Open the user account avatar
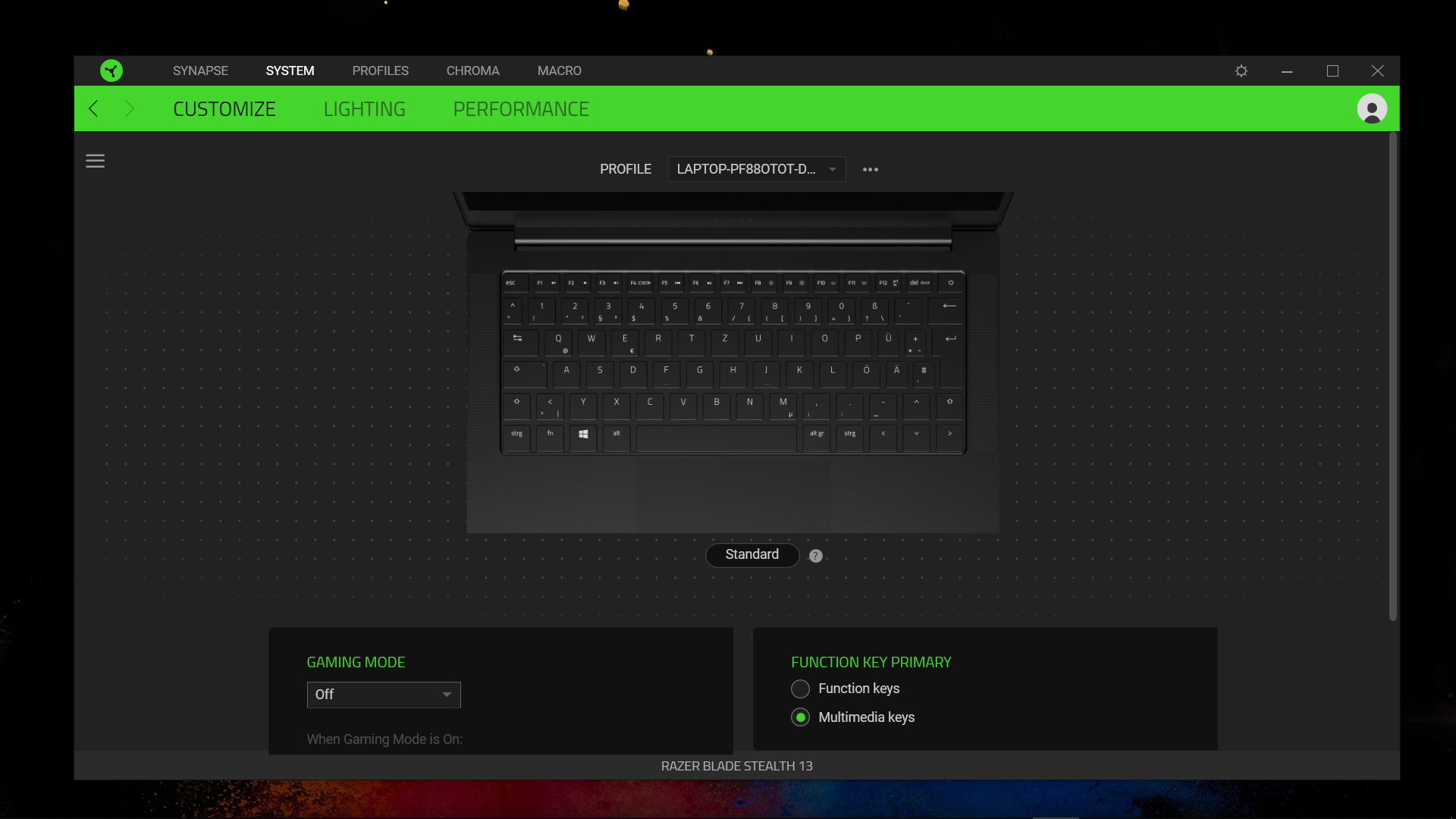Screen dimensions: 1456x819 click(1372, 108)
